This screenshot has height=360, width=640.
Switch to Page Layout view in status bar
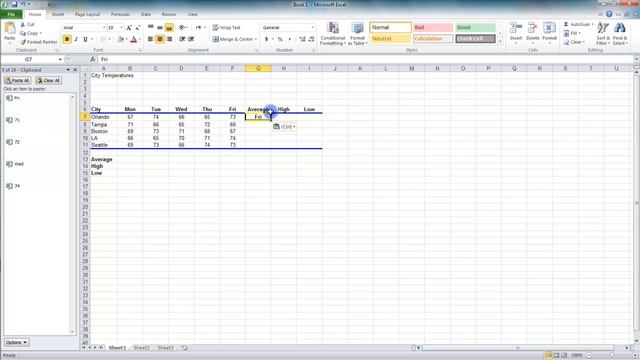556,356
